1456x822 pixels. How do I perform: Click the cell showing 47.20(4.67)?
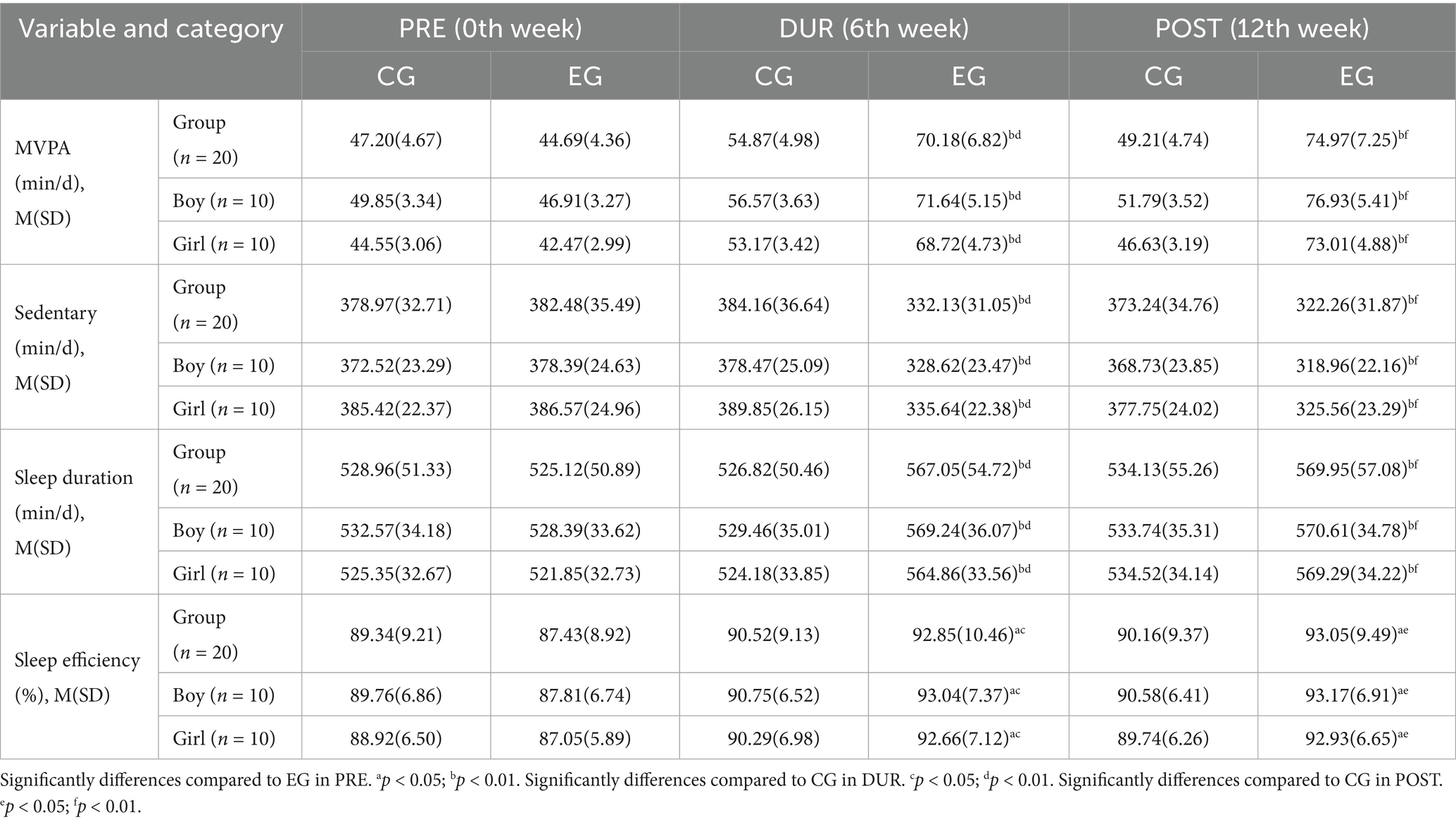click(396, 139)
